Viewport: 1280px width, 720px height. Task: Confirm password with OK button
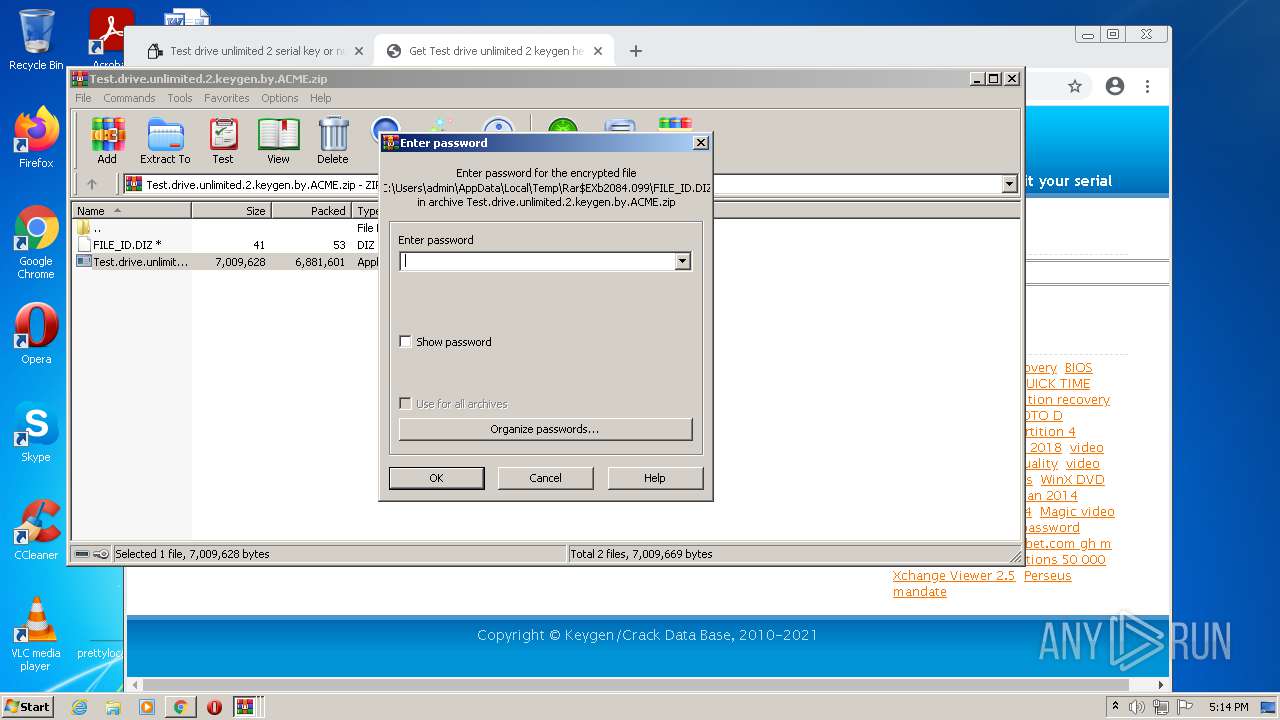436,478
